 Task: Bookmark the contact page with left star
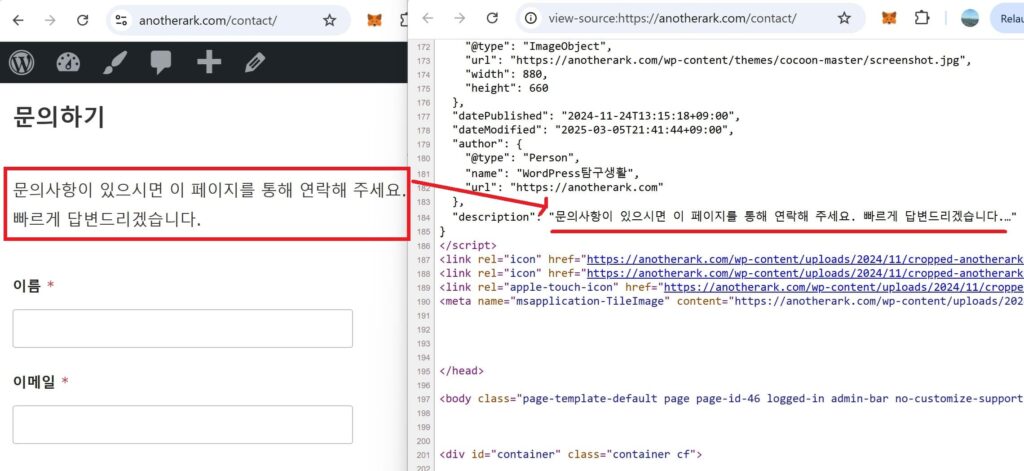(x=329, y=20)
